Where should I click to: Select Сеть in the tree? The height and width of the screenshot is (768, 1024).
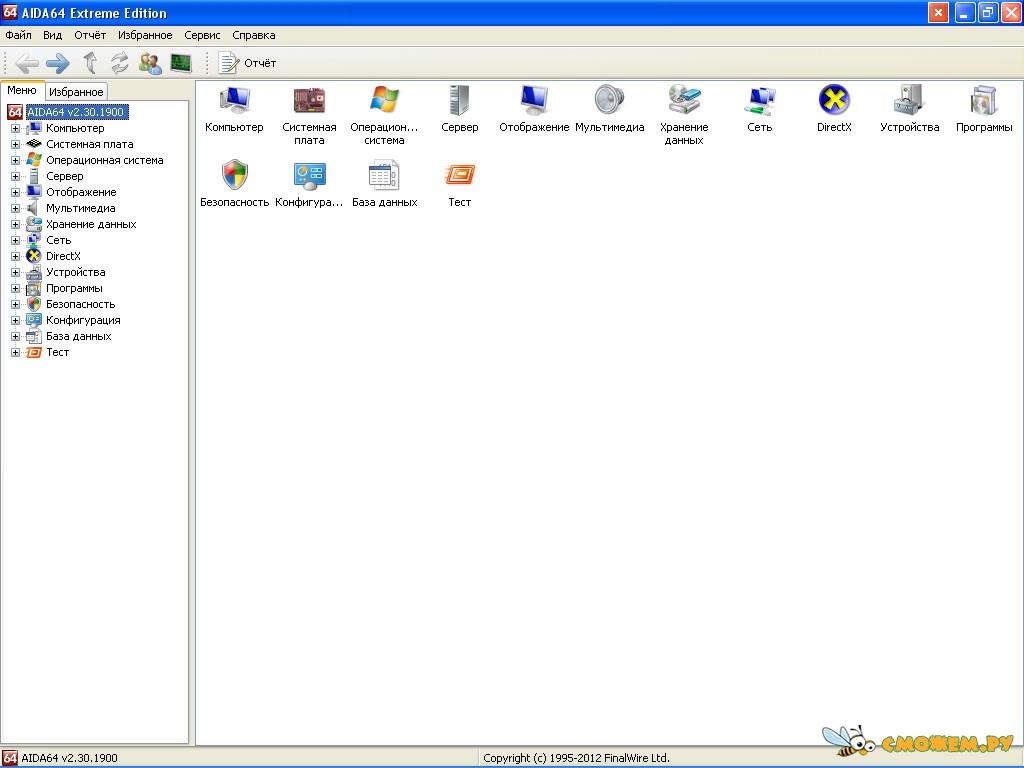click(58, 240)
